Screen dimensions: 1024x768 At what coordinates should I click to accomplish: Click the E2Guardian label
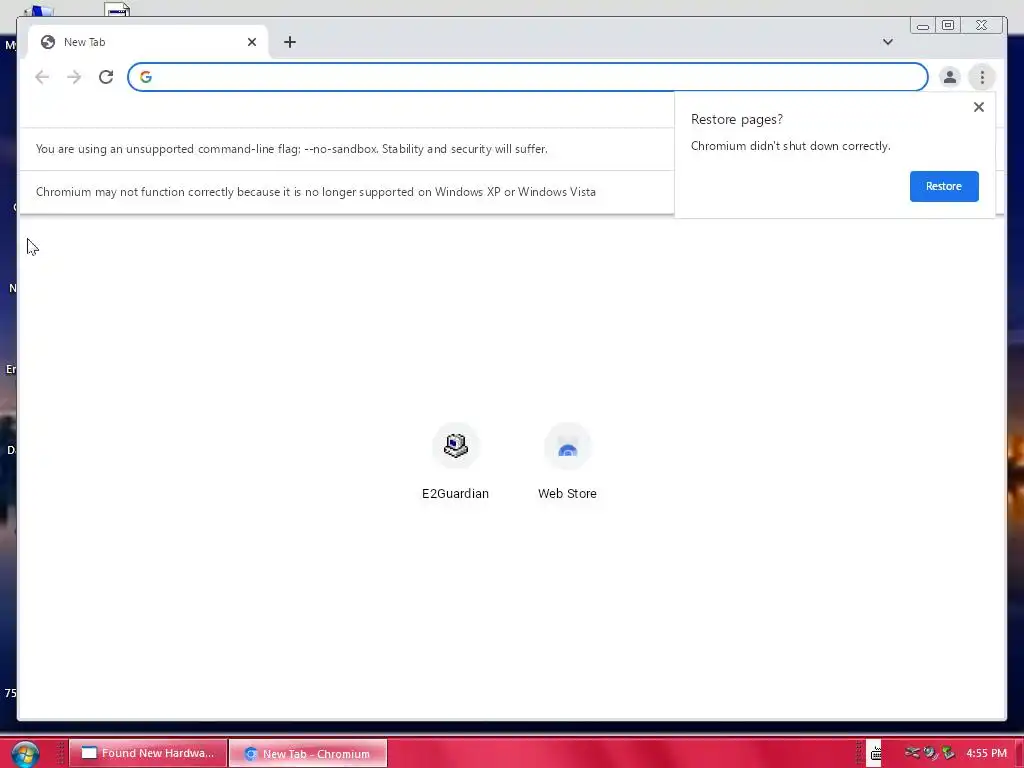point(455,494)
